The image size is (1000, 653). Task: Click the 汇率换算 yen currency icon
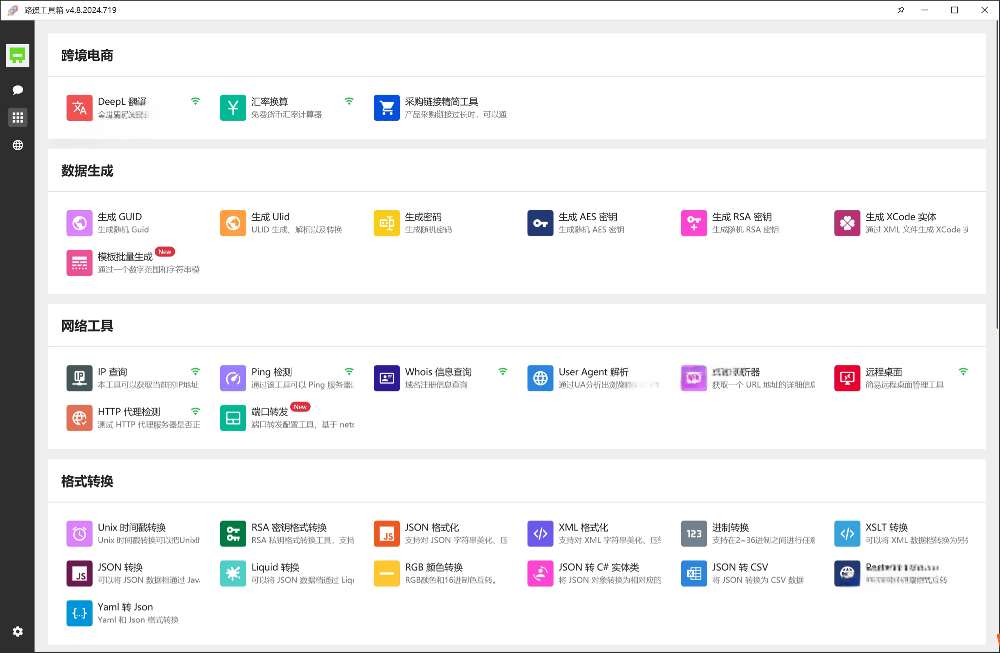(233, 108)
